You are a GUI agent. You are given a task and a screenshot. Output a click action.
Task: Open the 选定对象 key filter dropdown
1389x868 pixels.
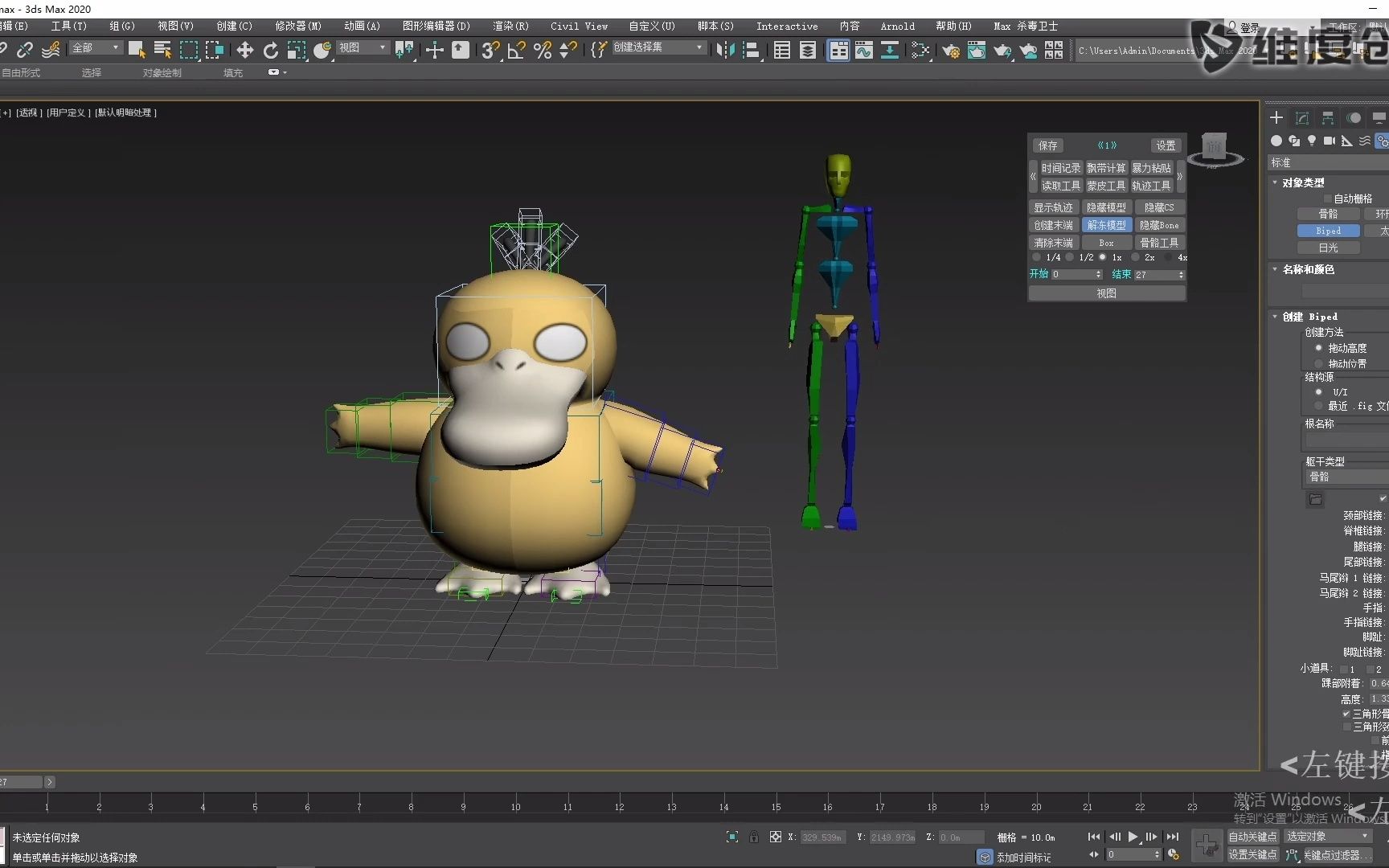click(x=1328, y=837)
